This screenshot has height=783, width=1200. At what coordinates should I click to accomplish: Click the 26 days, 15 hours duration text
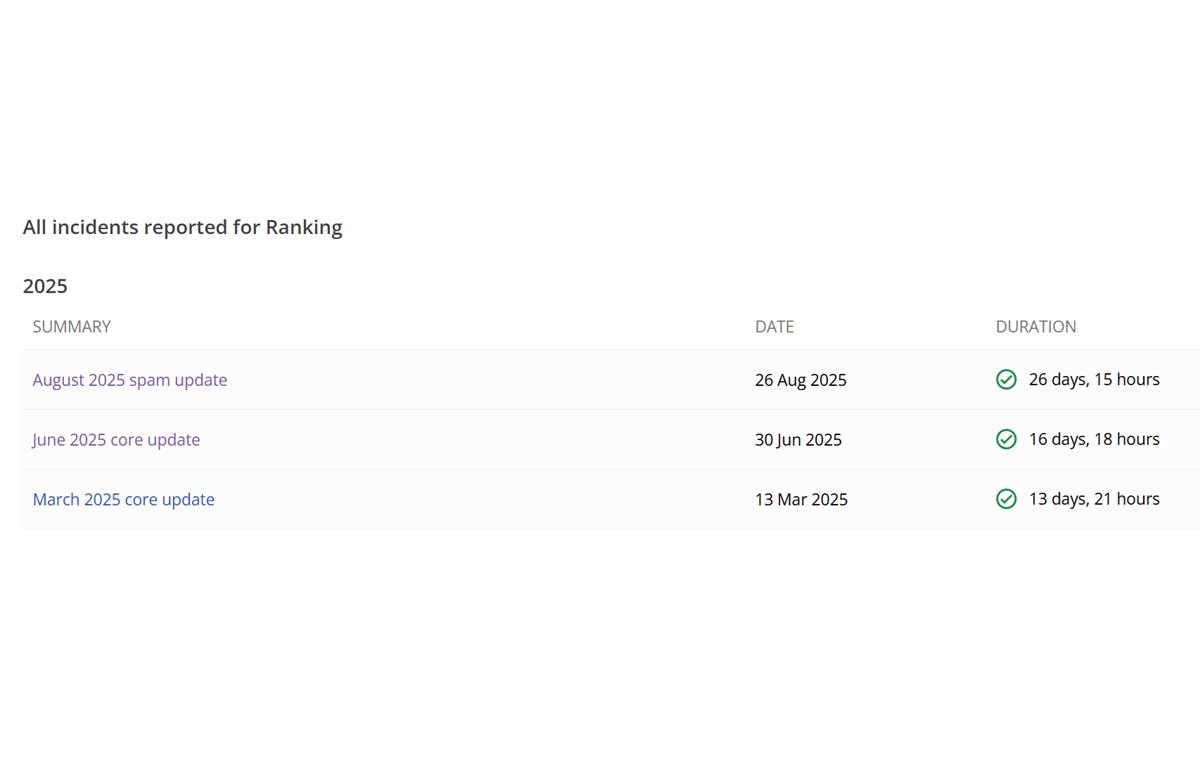pos(1094,380)
